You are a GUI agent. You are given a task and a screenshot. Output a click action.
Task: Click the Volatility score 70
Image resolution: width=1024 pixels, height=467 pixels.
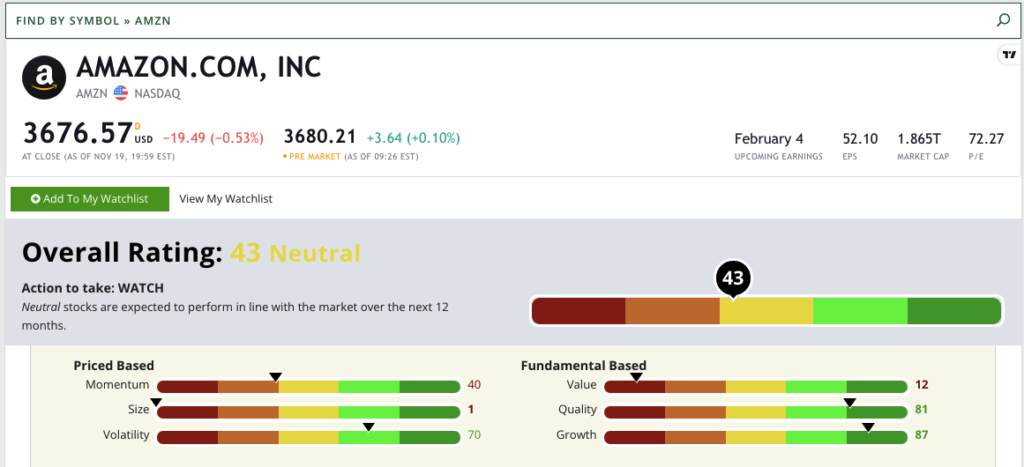[x=474, y=435]
